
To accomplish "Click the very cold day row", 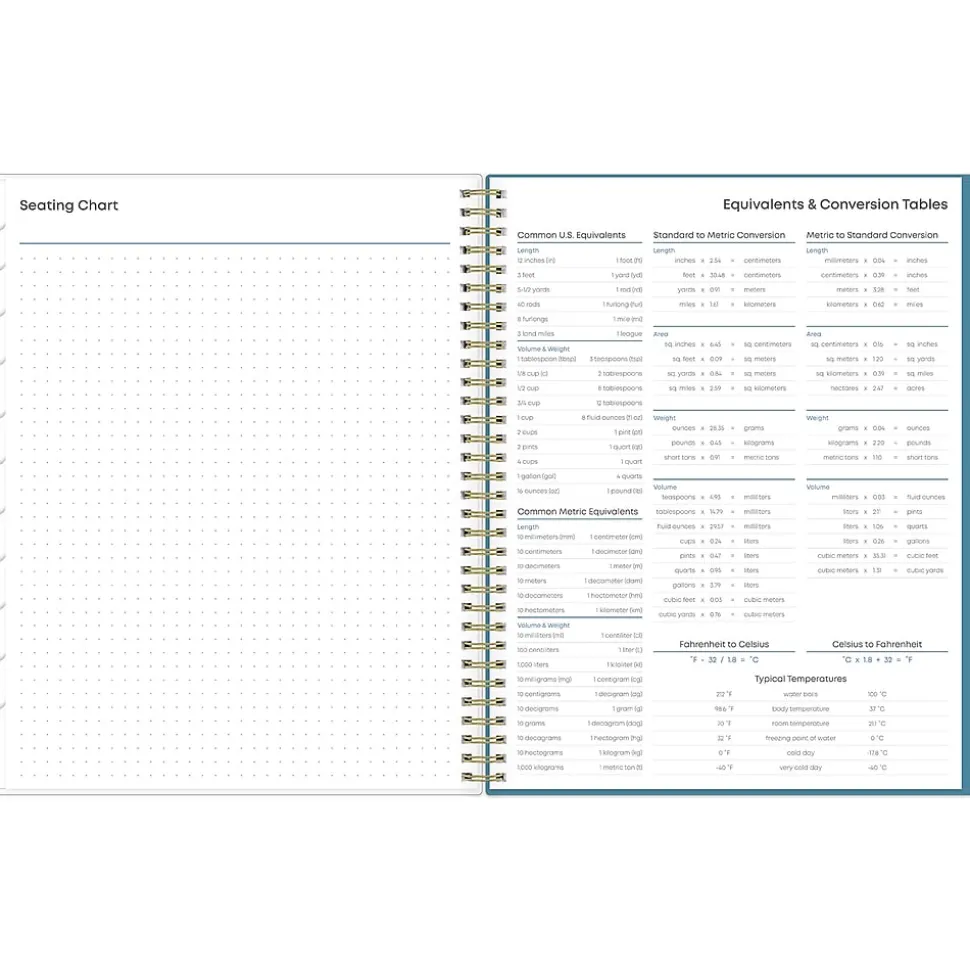I will pyautogui.click(x=800, y=767).
